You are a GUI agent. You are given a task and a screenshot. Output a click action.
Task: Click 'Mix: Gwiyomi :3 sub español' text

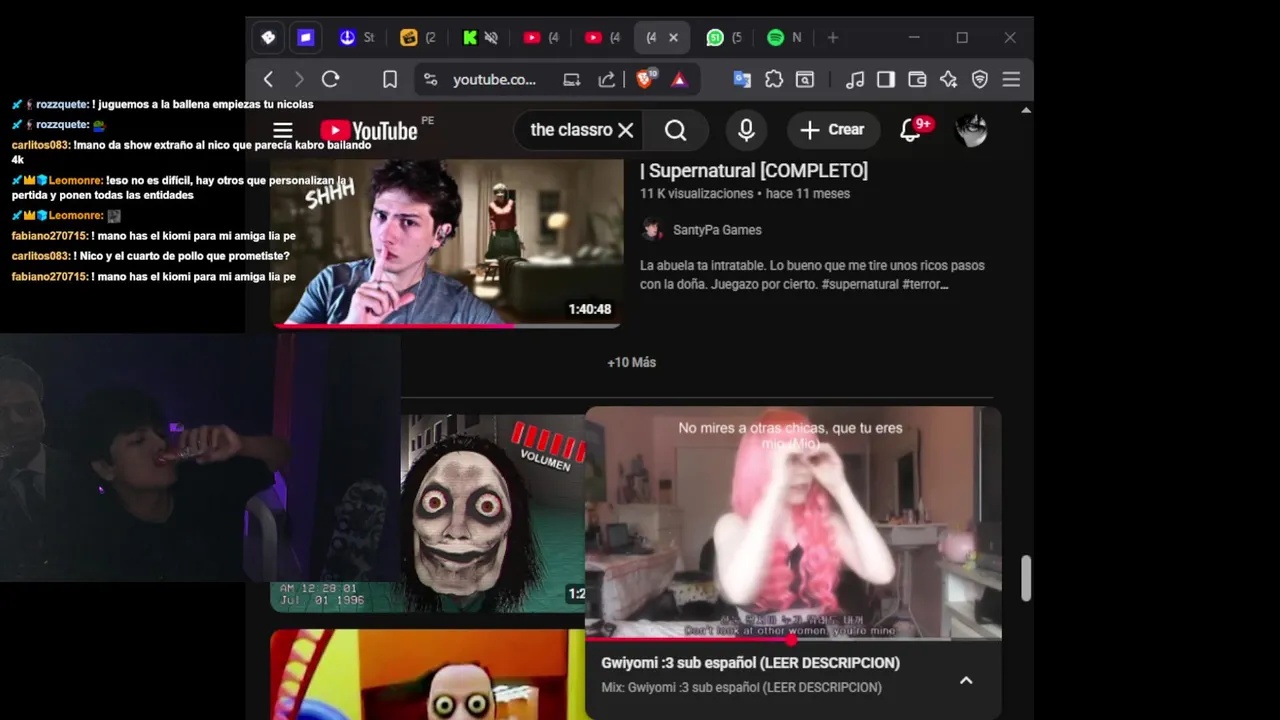(x=741, y=688)
